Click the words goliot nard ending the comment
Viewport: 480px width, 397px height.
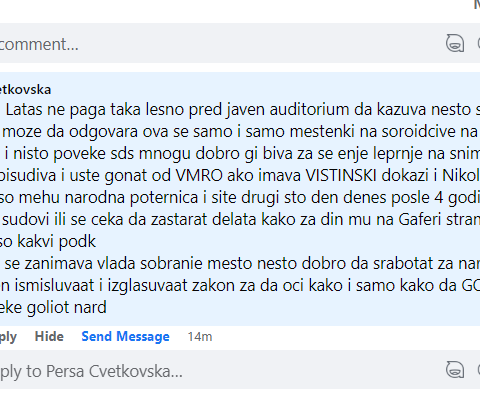[66, 307]
